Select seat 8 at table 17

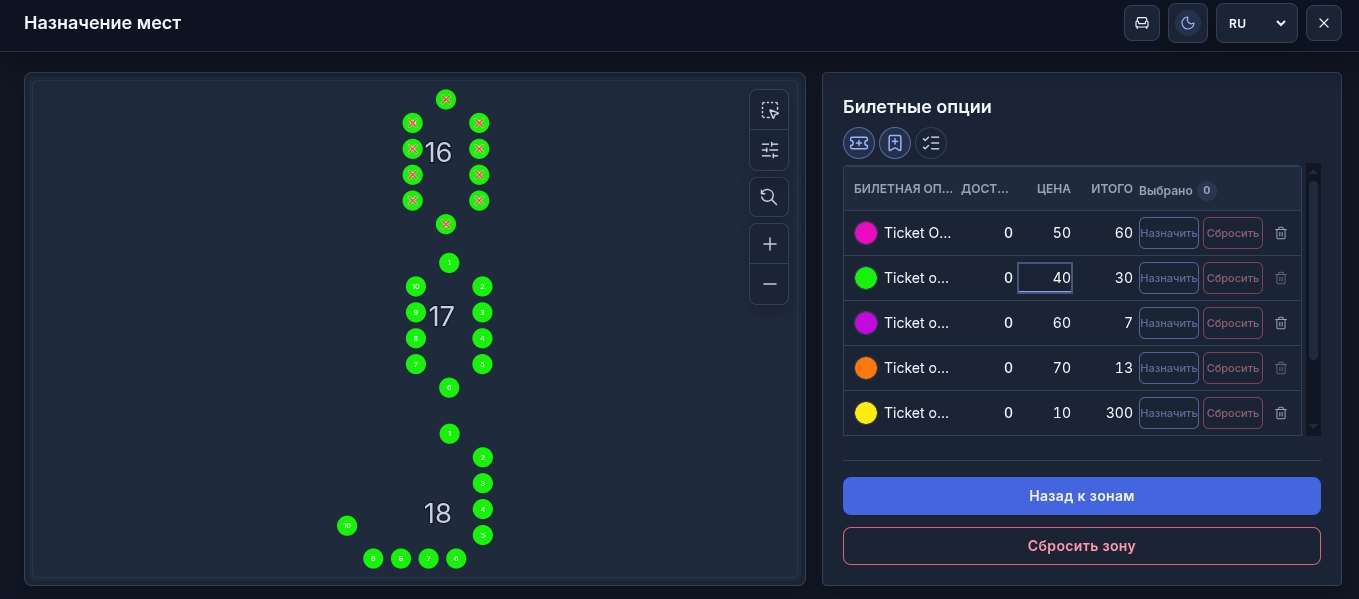(x=416, y=338)
